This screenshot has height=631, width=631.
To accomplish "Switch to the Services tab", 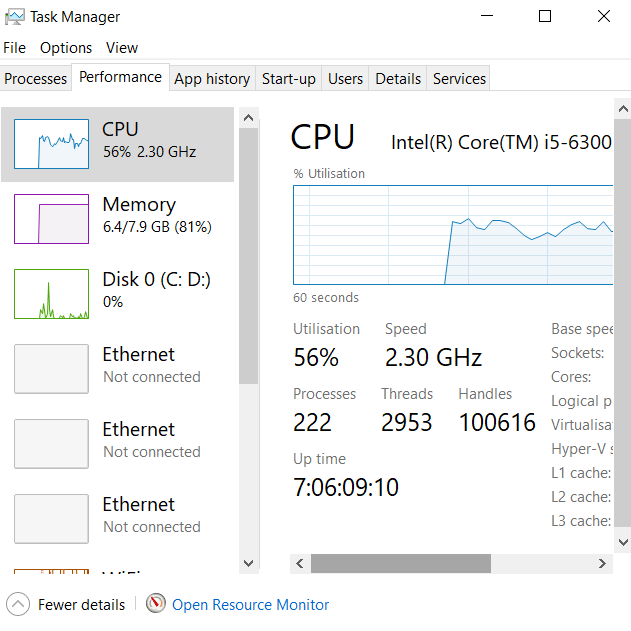I will 459,79.
